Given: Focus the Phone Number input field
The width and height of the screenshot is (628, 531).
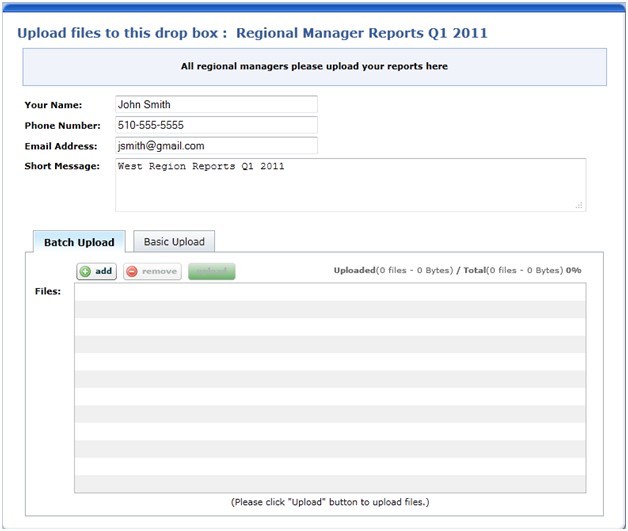Looking at the screenshot, I should pos(216,126).
